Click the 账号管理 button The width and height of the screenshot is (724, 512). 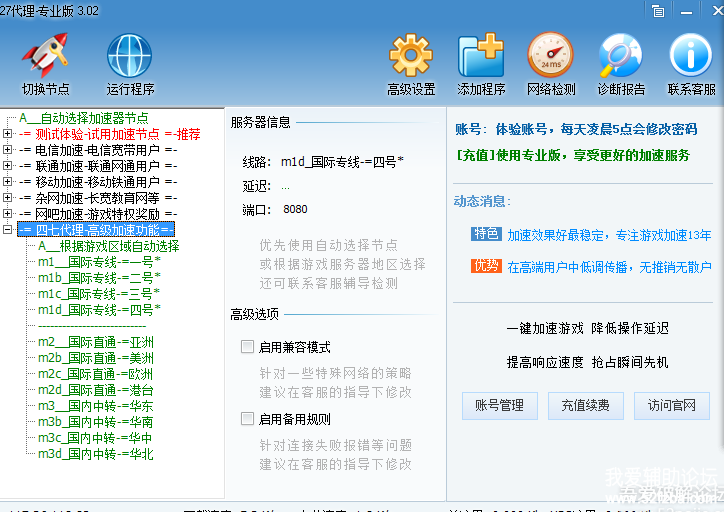(499, 406)
